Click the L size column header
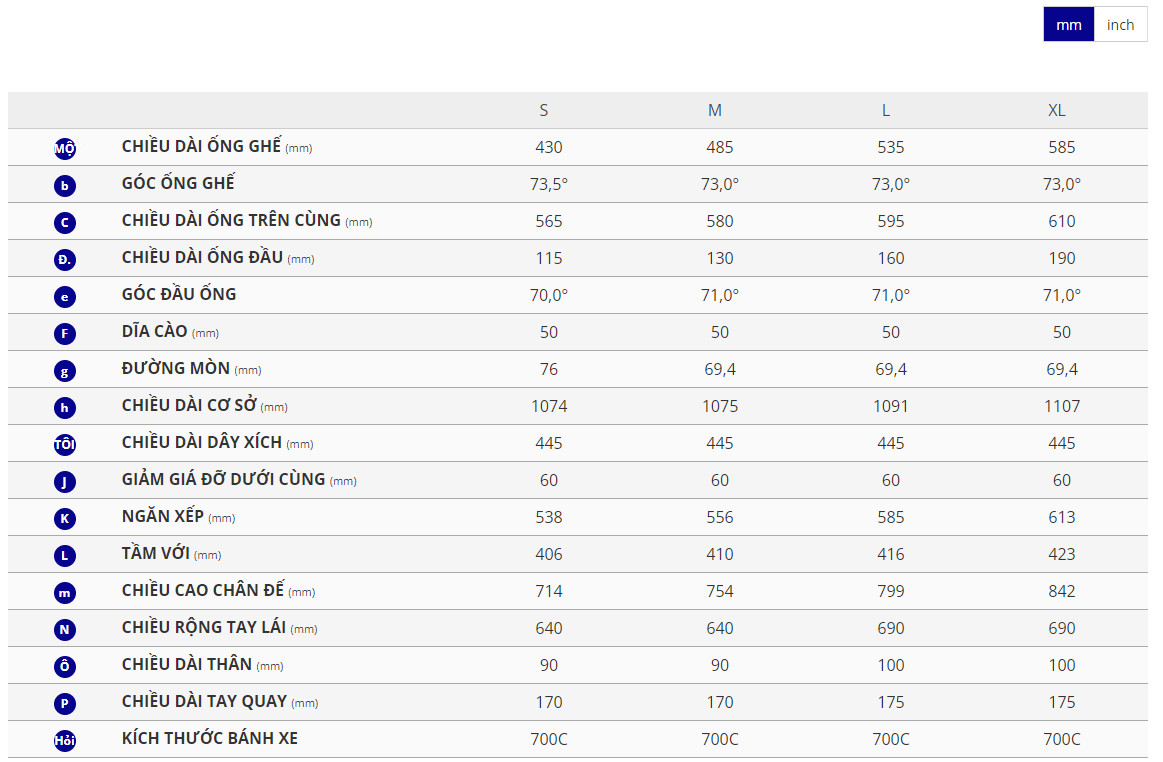The image size is (1163, 762). pos(886,110)
